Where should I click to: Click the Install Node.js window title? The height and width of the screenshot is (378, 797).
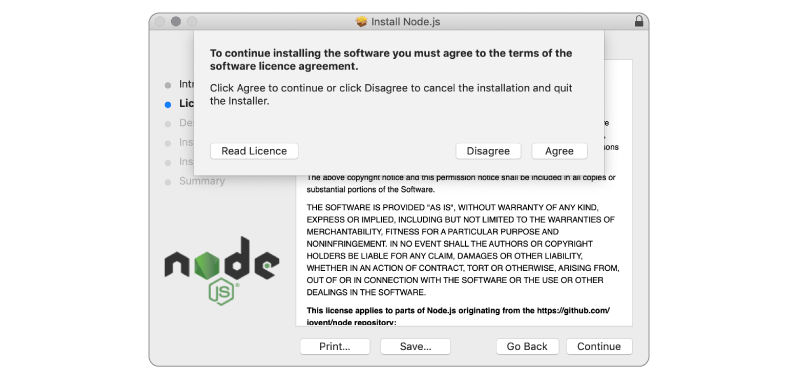(406, 22)
